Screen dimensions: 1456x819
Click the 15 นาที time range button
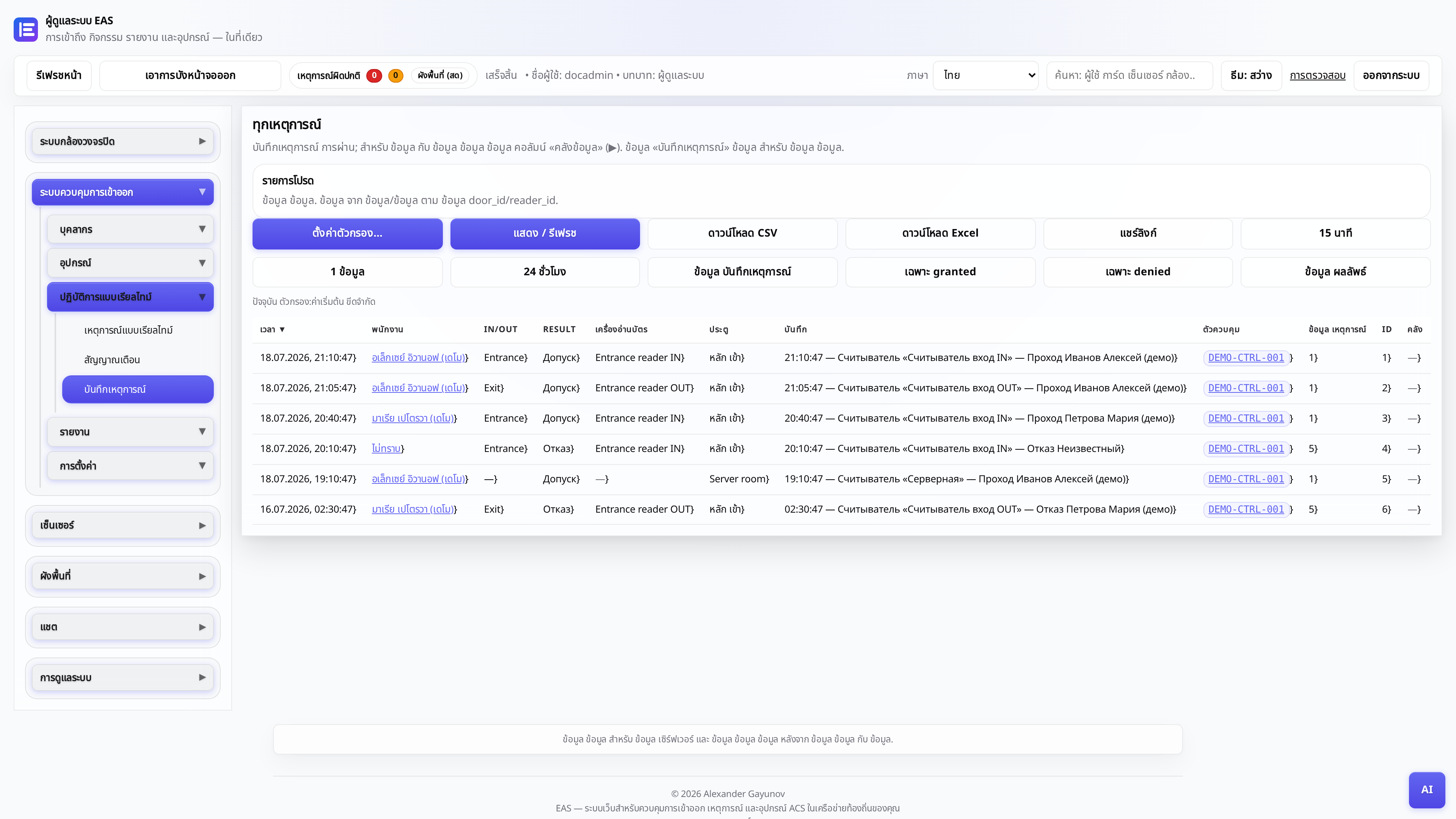(x=1335, y=234)
